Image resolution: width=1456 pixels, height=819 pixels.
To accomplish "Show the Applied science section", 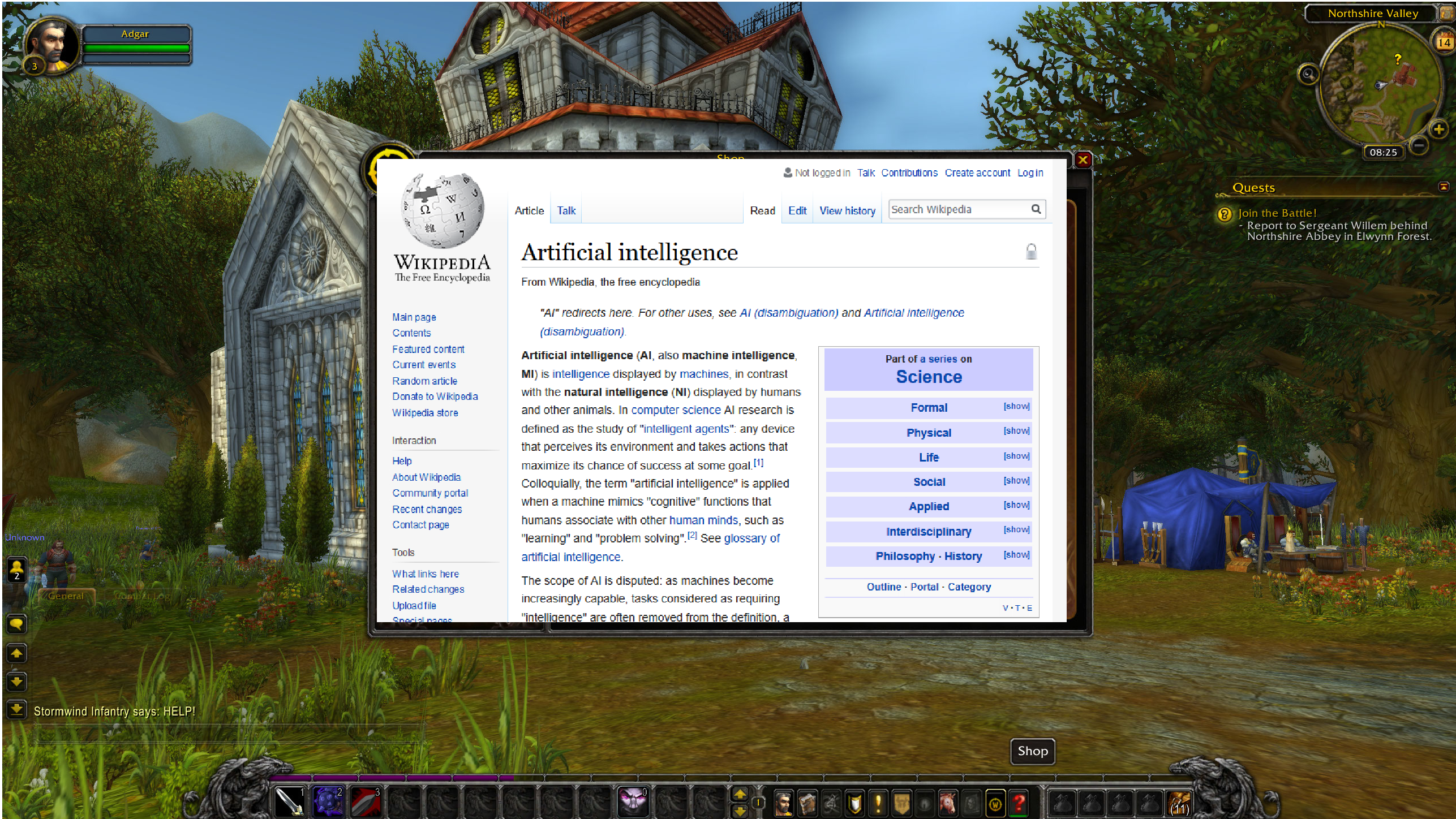I will 1016,505.
